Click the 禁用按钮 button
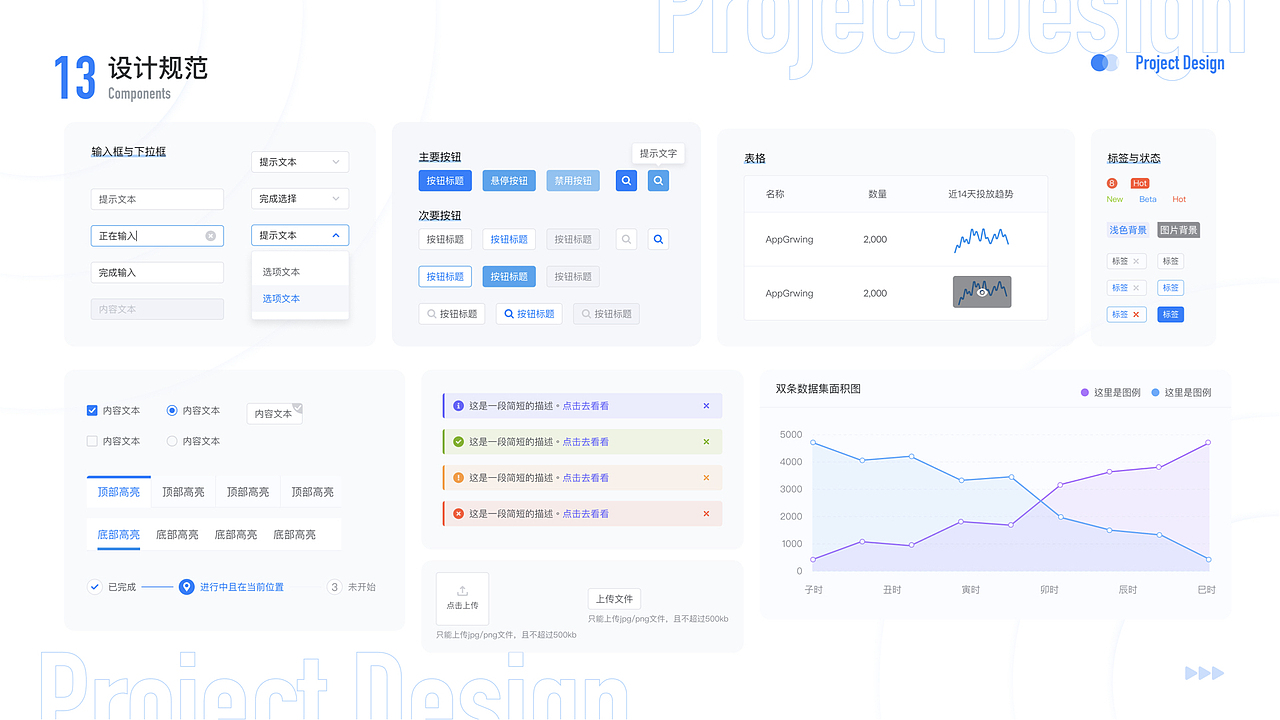 573,181
